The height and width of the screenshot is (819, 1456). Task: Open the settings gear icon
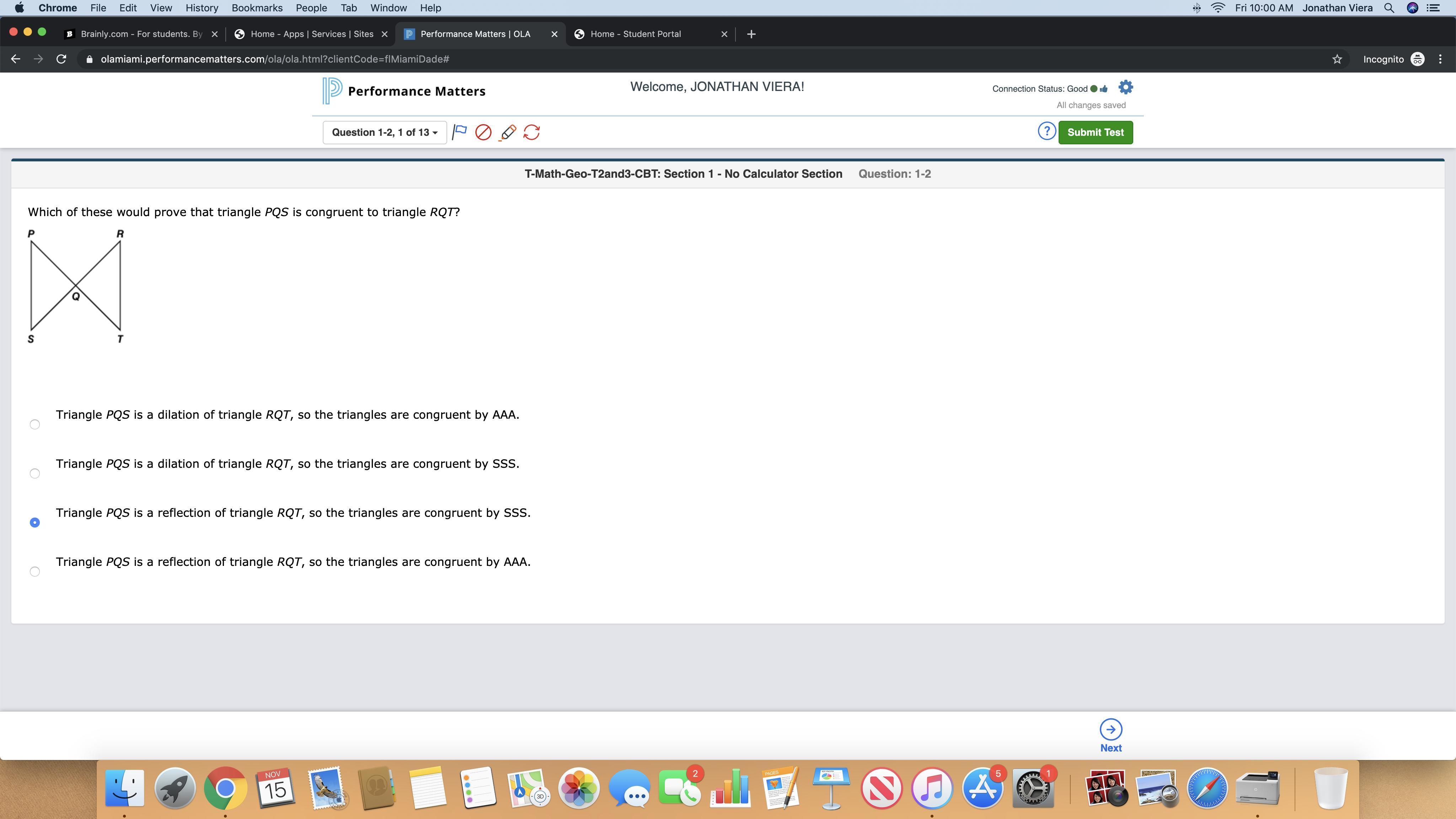click(x=1125, y=87)
